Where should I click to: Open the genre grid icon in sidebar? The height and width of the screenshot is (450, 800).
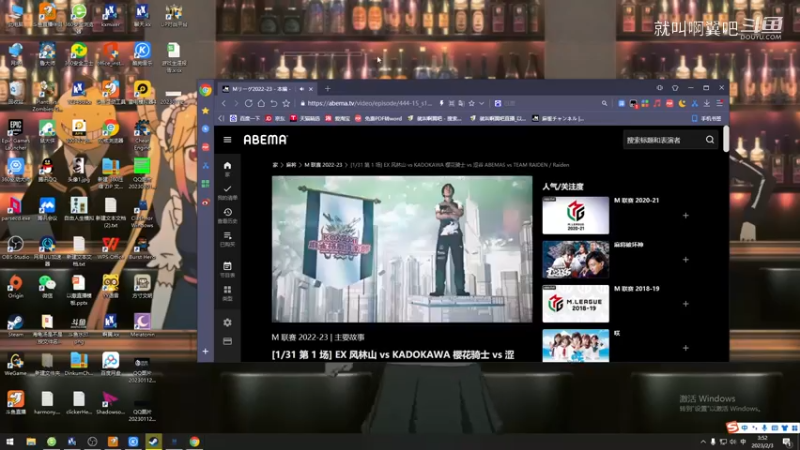(228, 293)
